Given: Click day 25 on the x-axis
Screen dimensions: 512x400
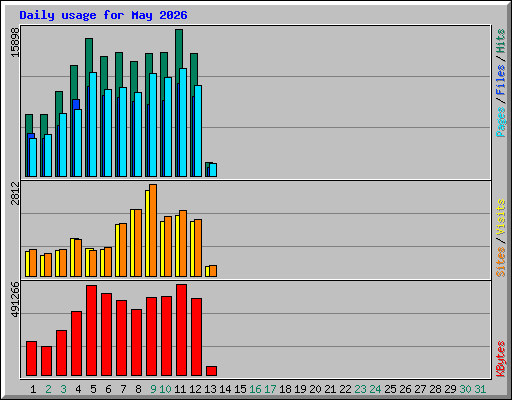Looking at the screenshot, I should [x=390, y=389].
